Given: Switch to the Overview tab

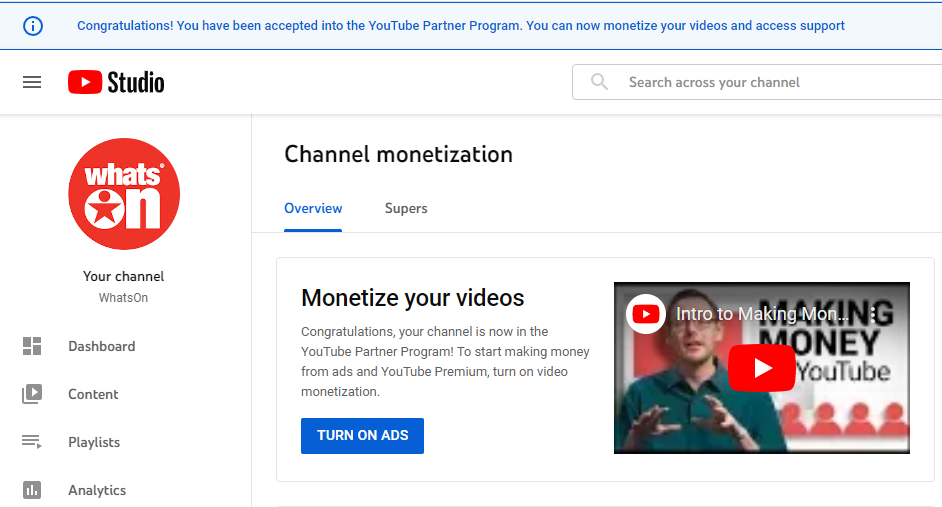Looking at the screenshot, I should [x=313, y=208].
